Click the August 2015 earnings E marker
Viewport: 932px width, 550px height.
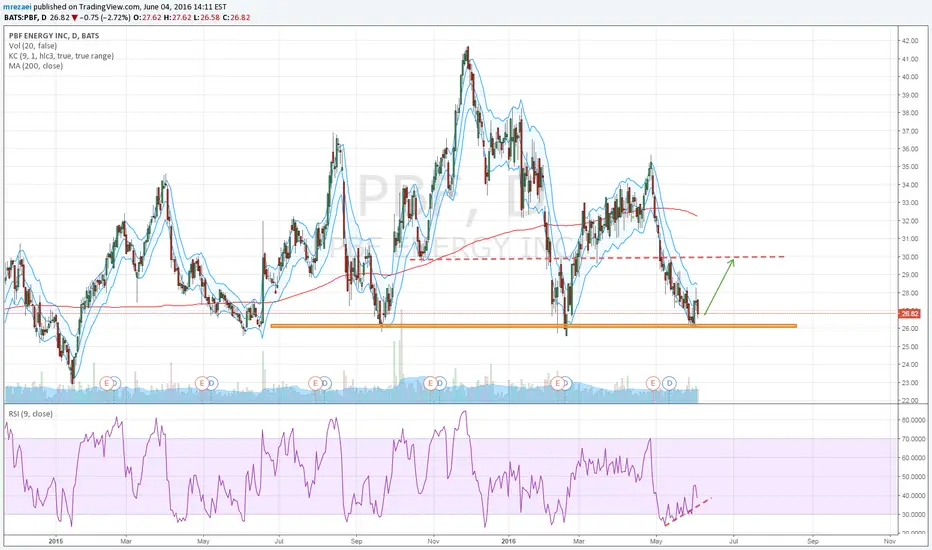tap(315, 383)
